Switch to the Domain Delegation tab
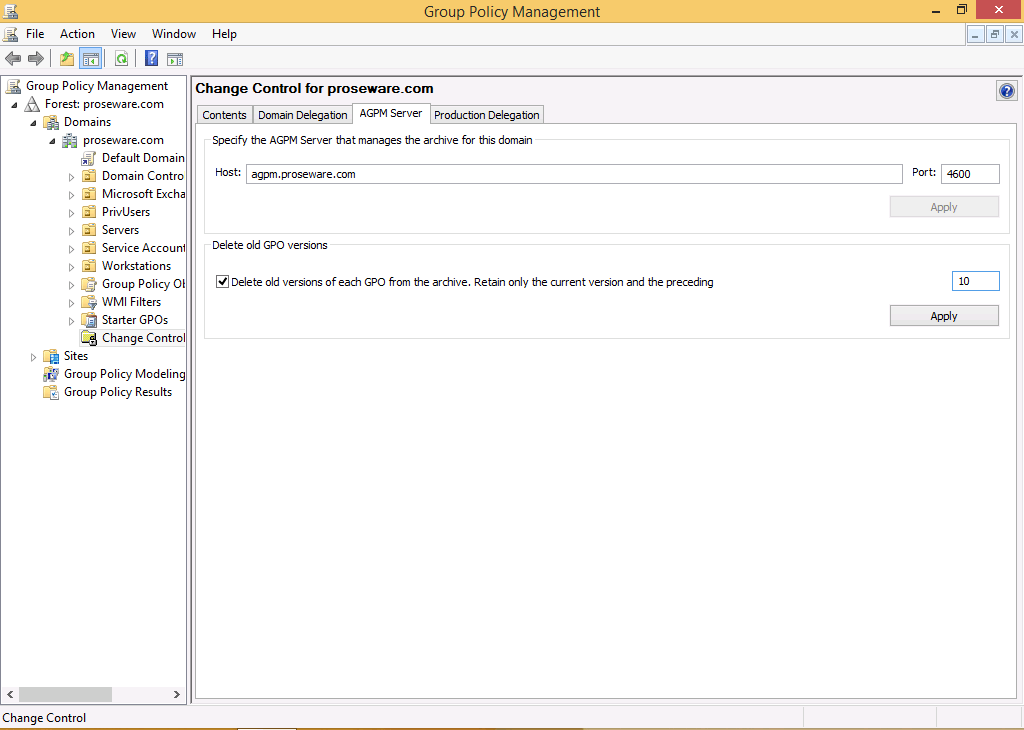1024x730 pixels. click(302, 115)
